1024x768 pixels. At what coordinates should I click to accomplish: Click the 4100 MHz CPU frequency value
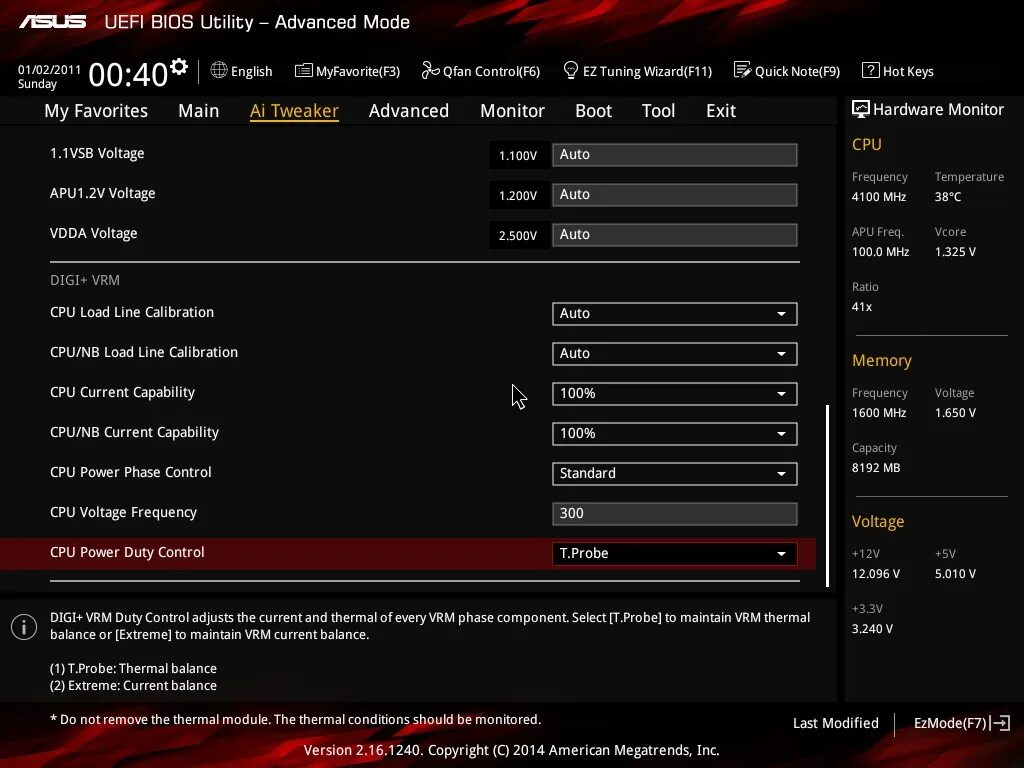point(878,197)
